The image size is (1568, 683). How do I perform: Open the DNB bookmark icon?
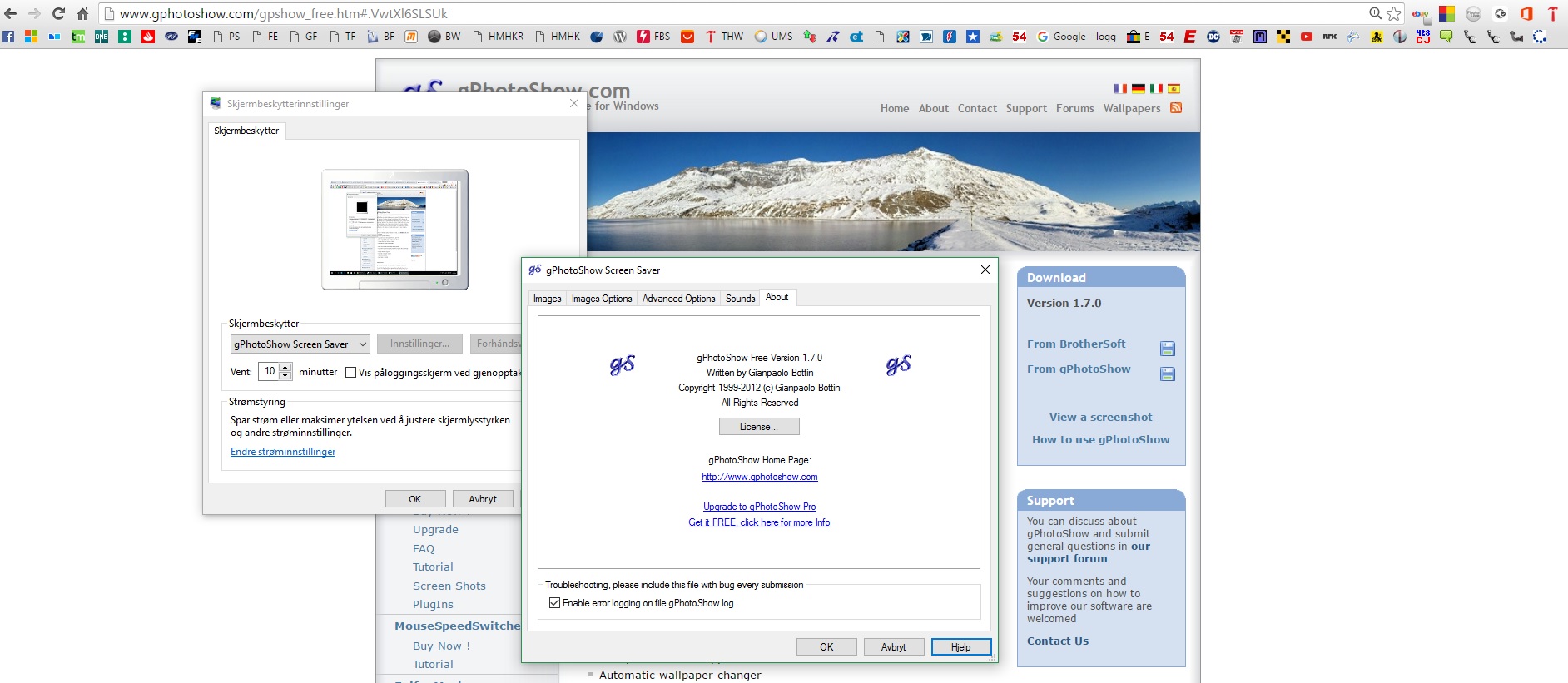click(102, 37)
